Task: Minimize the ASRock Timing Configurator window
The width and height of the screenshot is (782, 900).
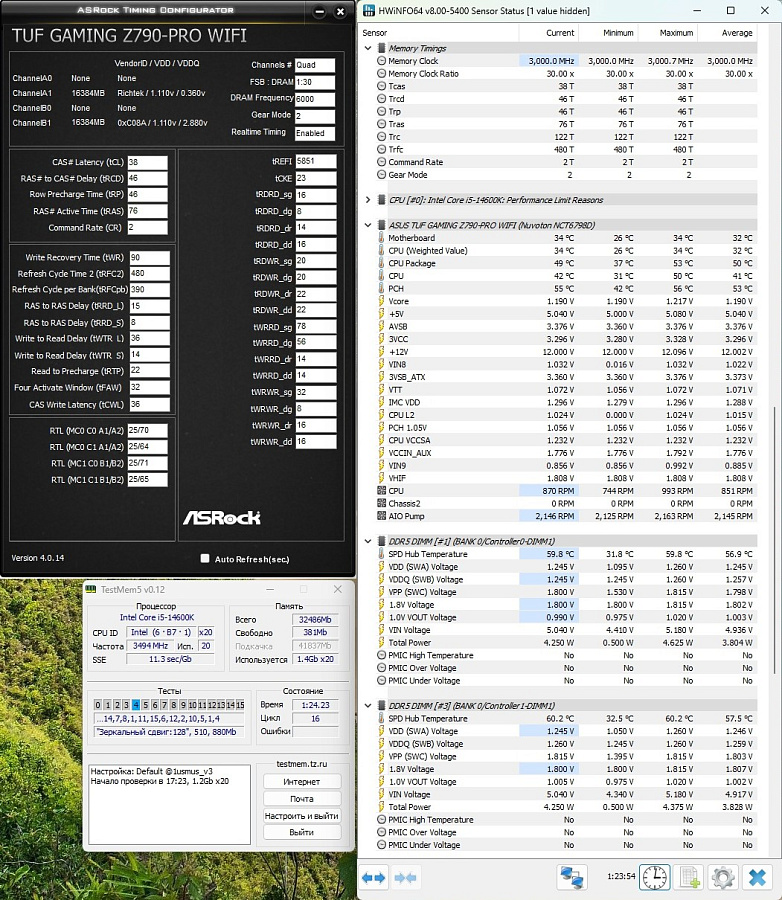Action: click(x=320, y=11)
